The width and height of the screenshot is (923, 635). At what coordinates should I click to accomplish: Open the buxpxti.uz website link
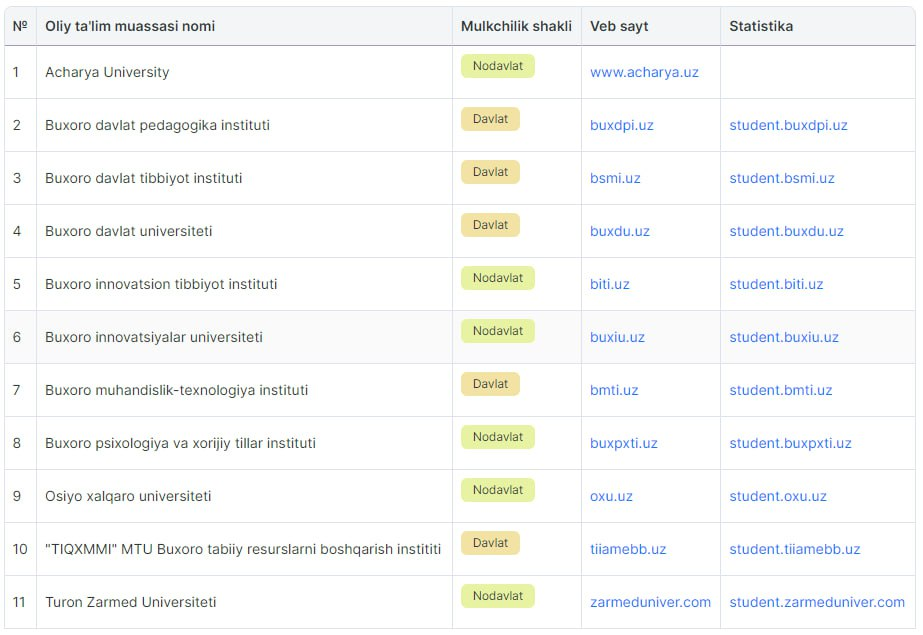(624, 443)
